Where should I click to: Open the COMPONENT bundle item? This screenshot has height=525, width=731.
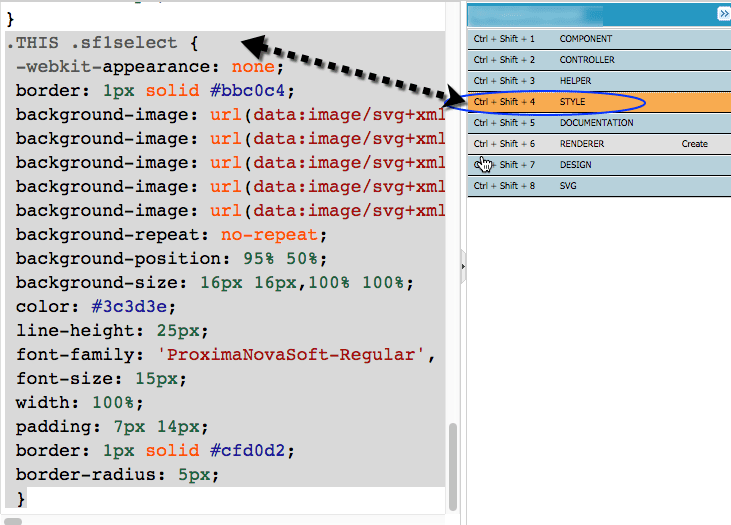tap(586, 39)
